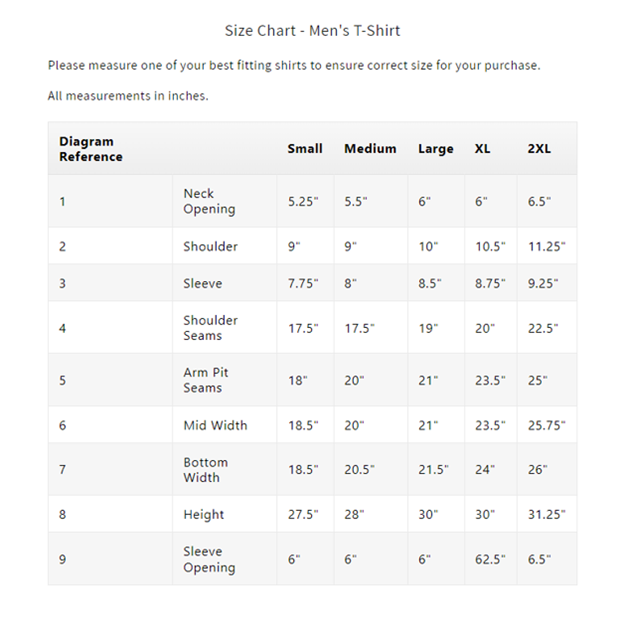
Task: Click the Neck Opening row label
Action: click(x=209, y=201)
